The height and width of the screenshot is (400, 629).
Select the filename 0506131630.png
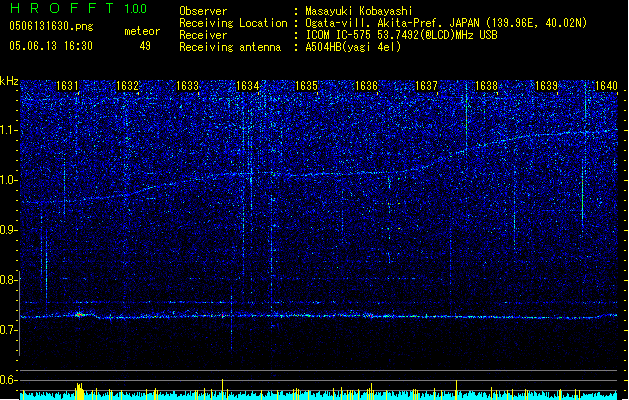coord(51,26)
